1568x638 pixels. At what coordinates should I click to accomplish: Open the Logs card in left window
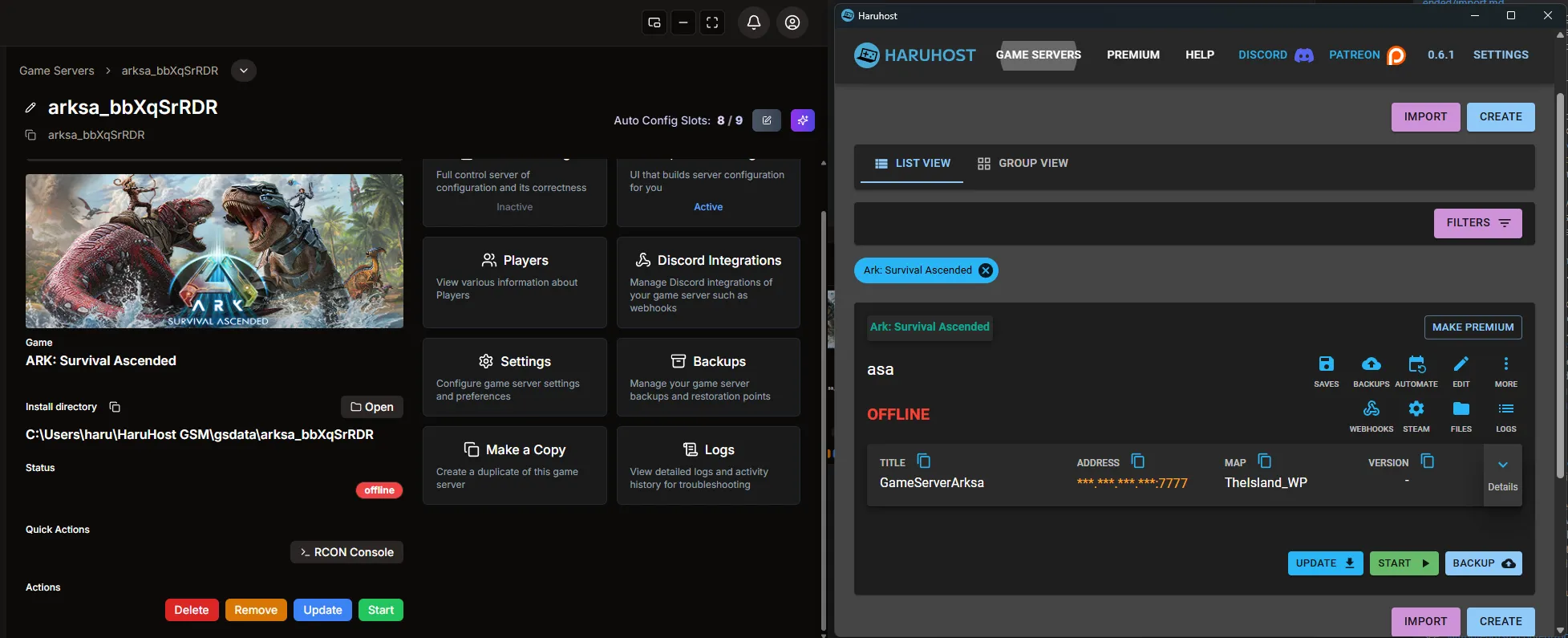tap(708, 465)
